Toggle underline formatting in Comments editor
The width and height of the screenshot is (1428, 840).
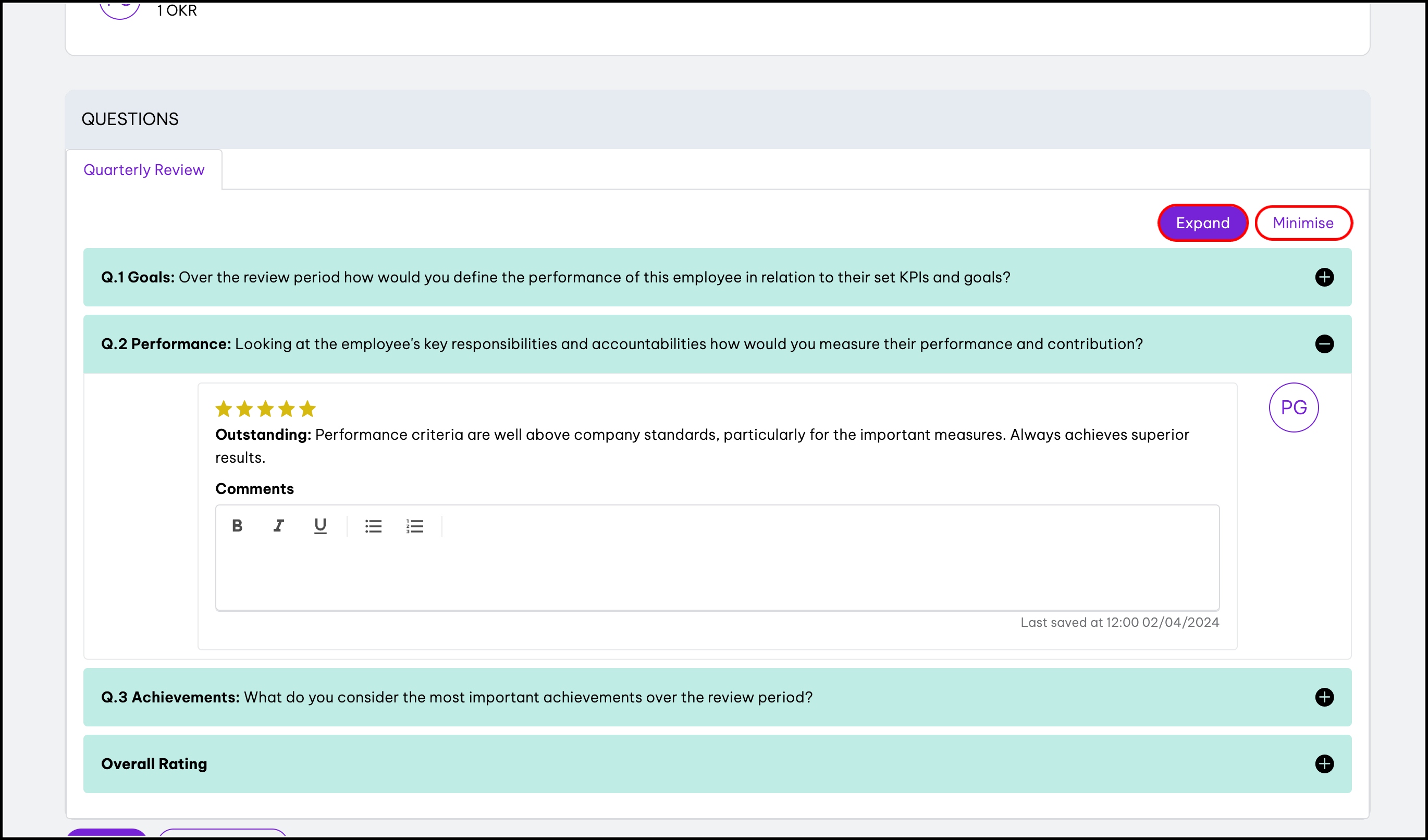[x=320, y=526]
